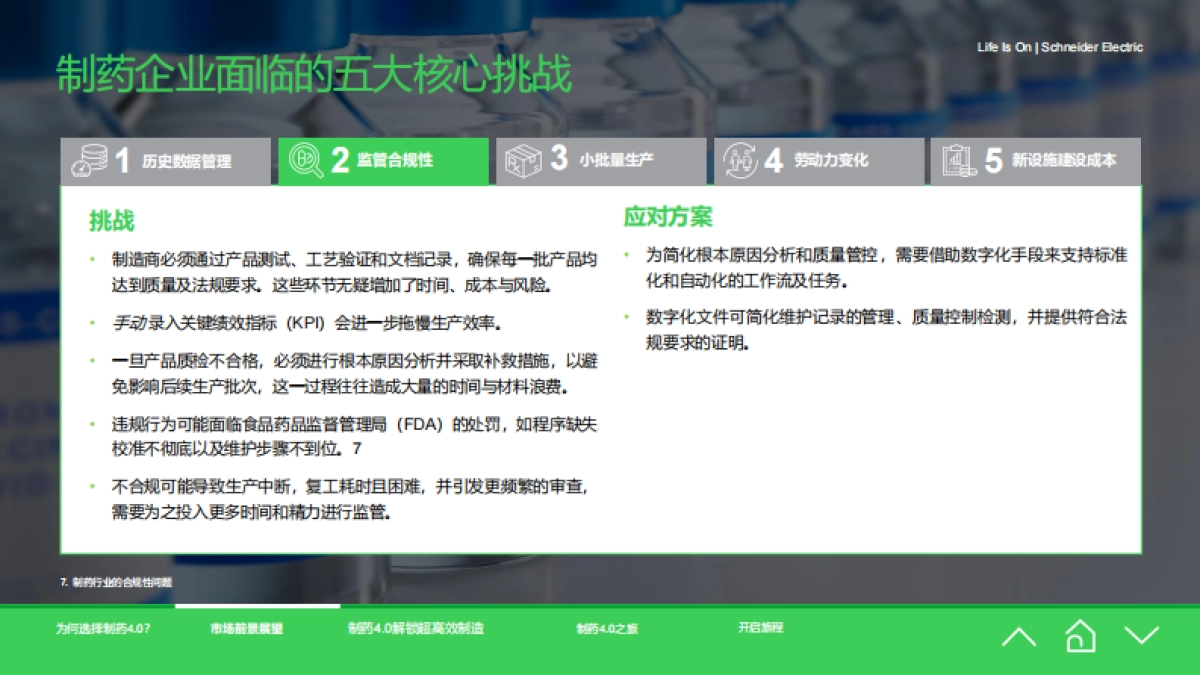Click the upward chevron to go to previous page
The height and width of the screenshot is (675, 1200).
click(x=1020, y=636)
